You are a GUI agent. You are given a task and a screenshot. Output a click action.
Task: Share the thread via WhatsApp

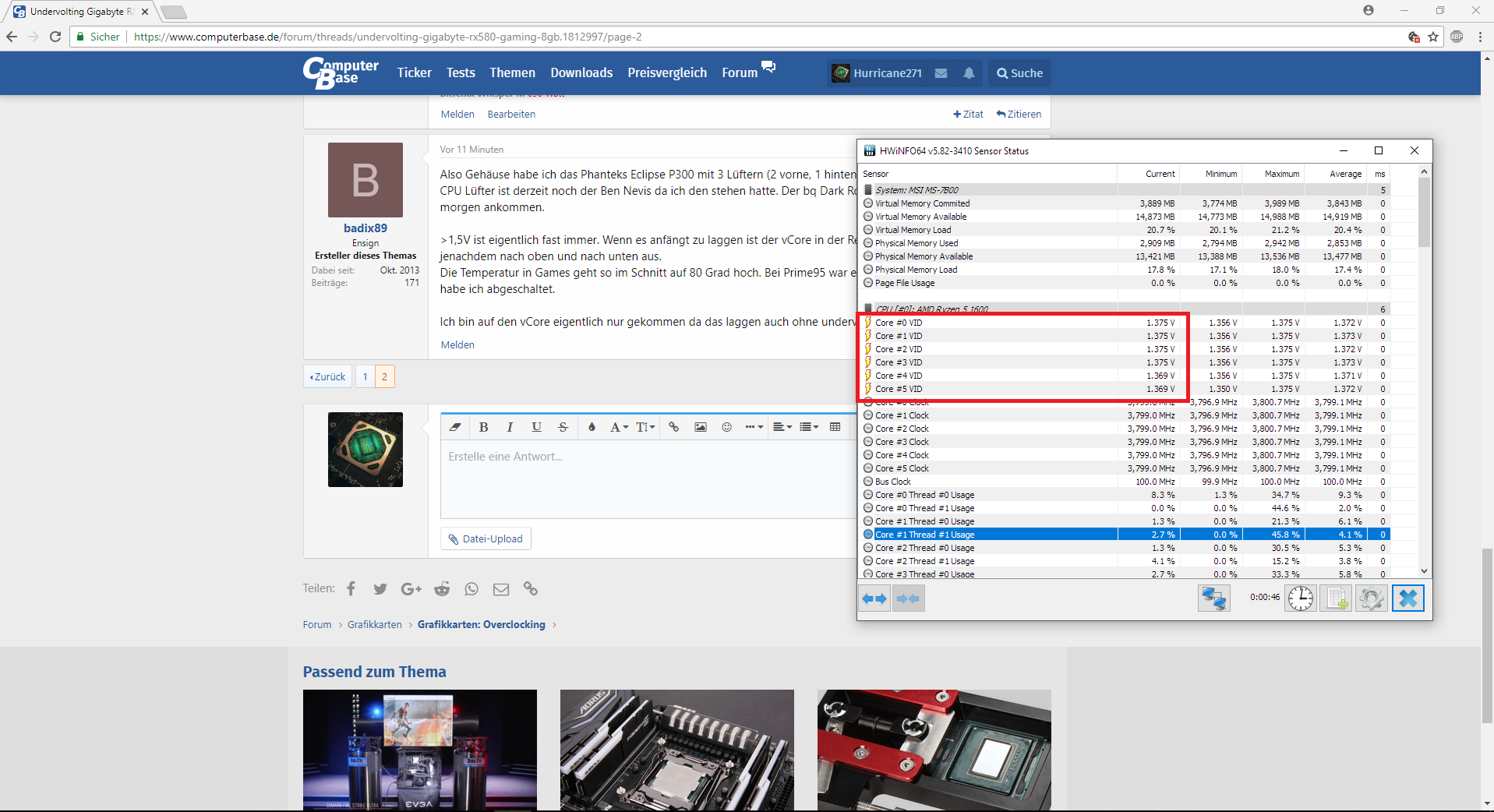[x=472, y=589]
